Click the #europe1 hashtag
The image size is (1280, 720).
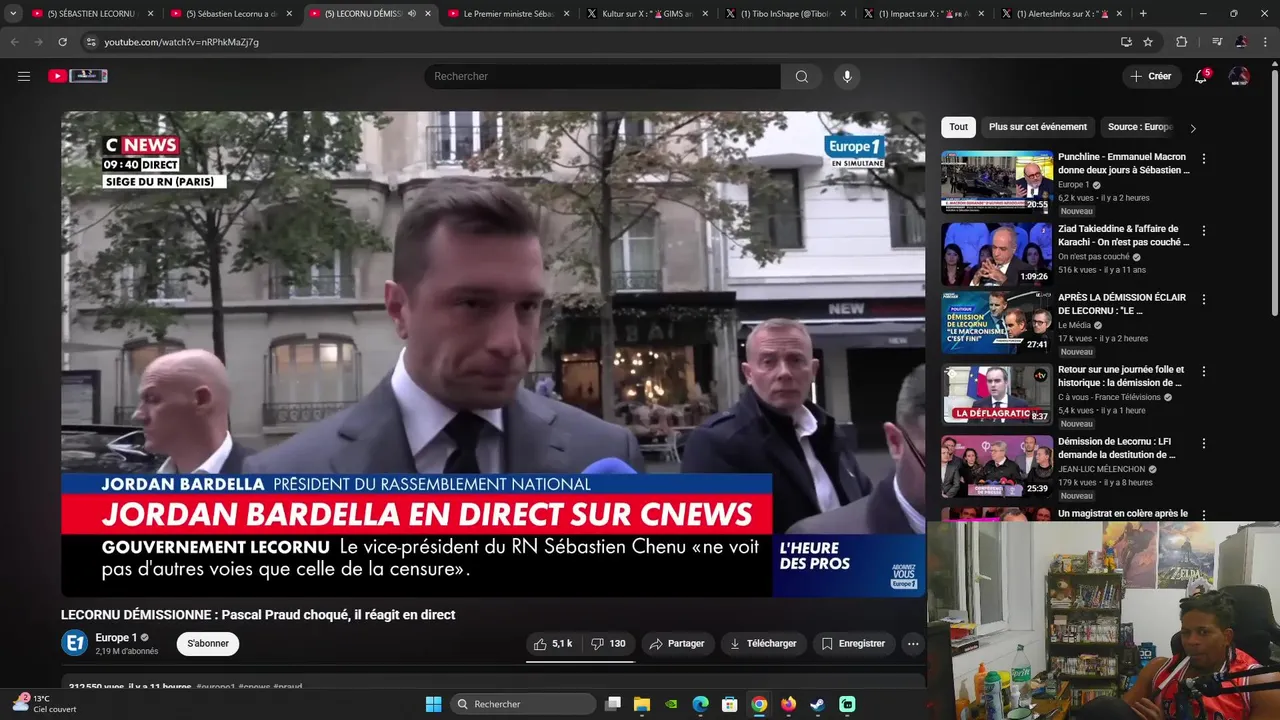coord(215,687)
